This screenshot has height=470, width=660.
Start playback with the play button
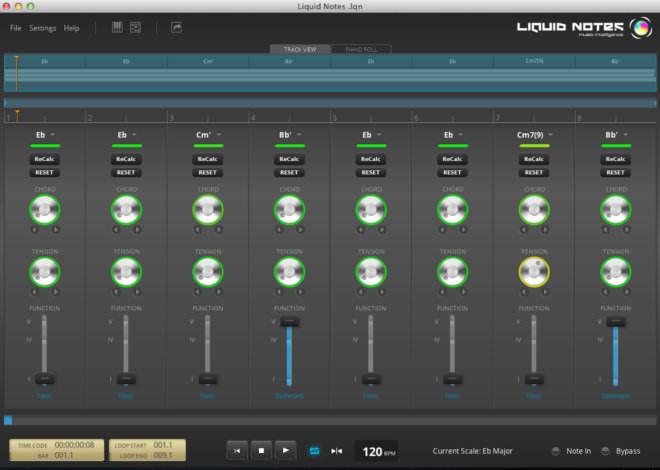285,451
